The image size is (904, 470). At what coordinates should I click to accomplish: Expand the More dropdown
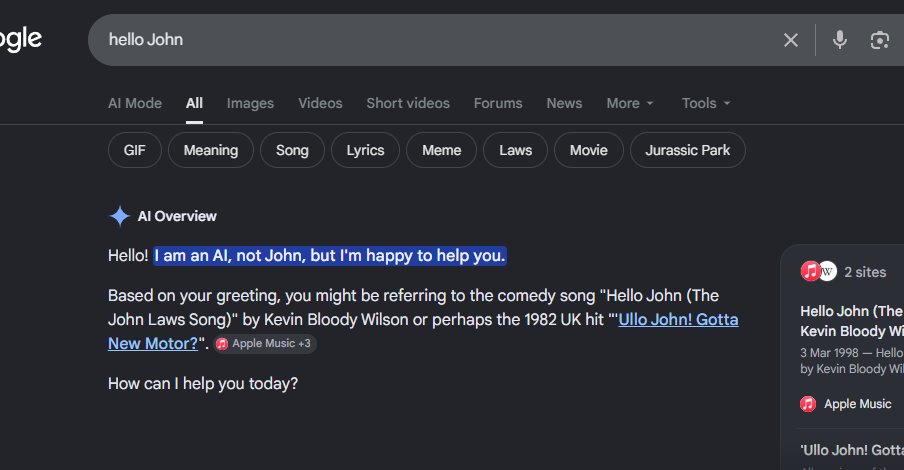(x=630, y=103)
